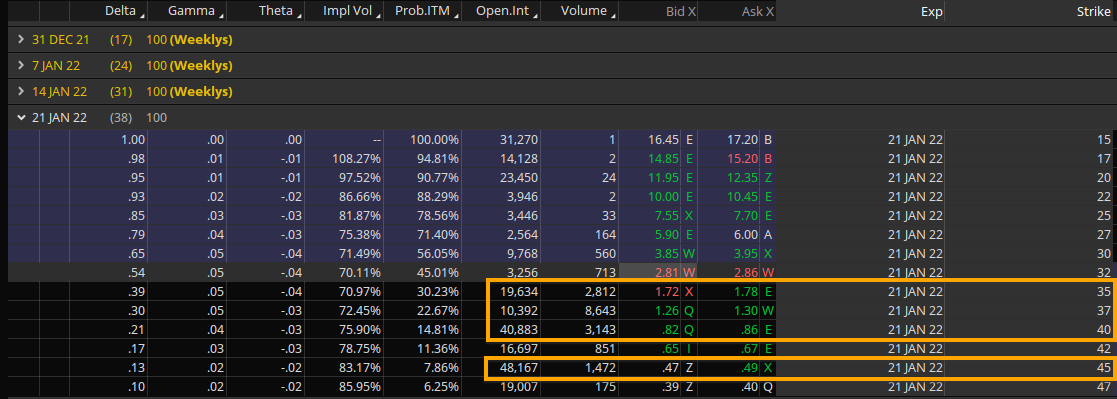Click bid price 14.85 for strike 17
Screen dimensions: 1117x399
[664, 159]
